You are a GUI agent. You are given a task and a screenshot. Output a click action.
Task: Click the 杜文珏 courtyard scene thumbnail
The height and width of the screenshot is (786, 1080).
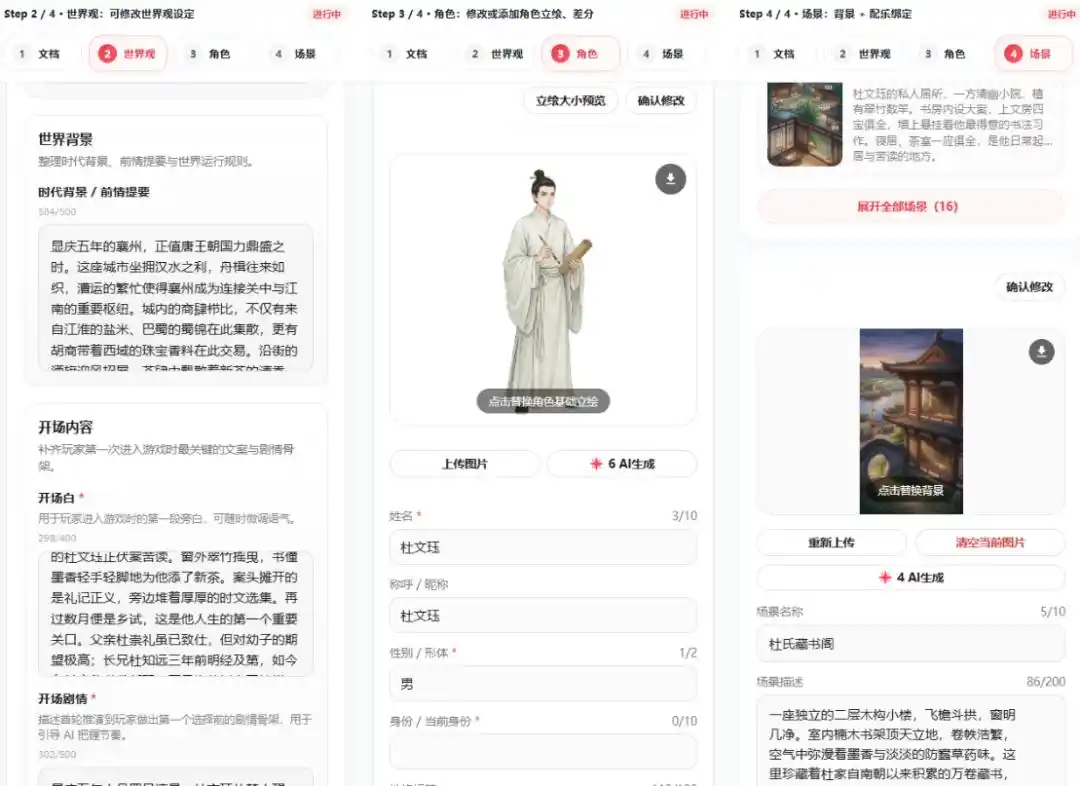tap(804, 124)
